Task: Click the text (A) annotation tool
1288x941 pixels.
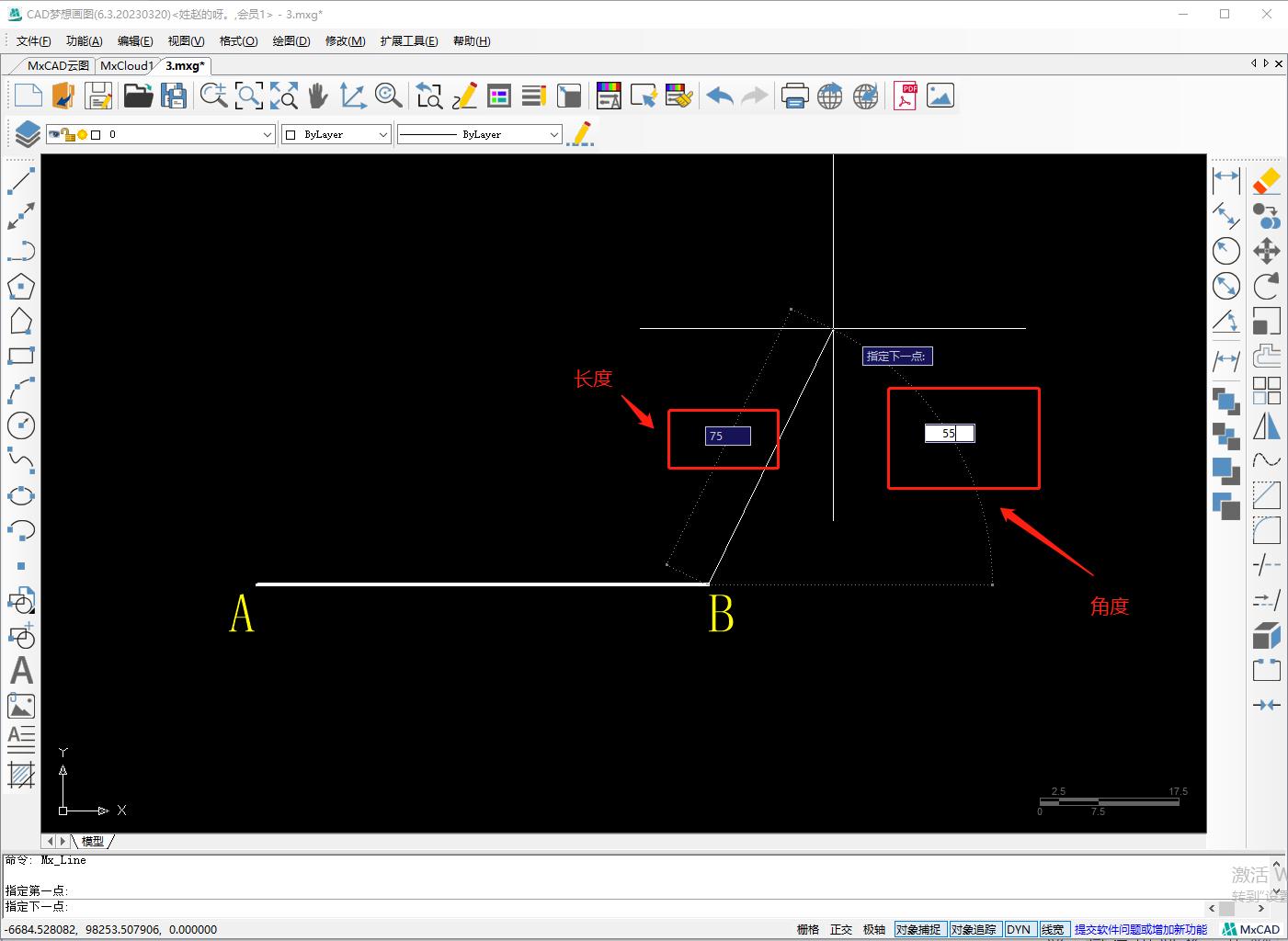Action: point(21,671)
